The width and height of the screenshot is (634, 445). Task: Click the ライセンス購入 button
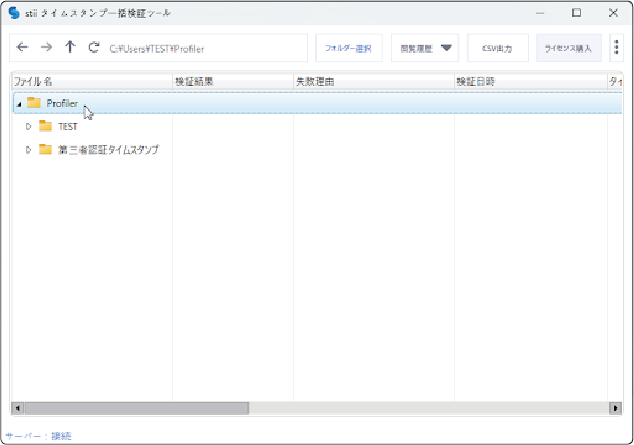tap(568, 48)
